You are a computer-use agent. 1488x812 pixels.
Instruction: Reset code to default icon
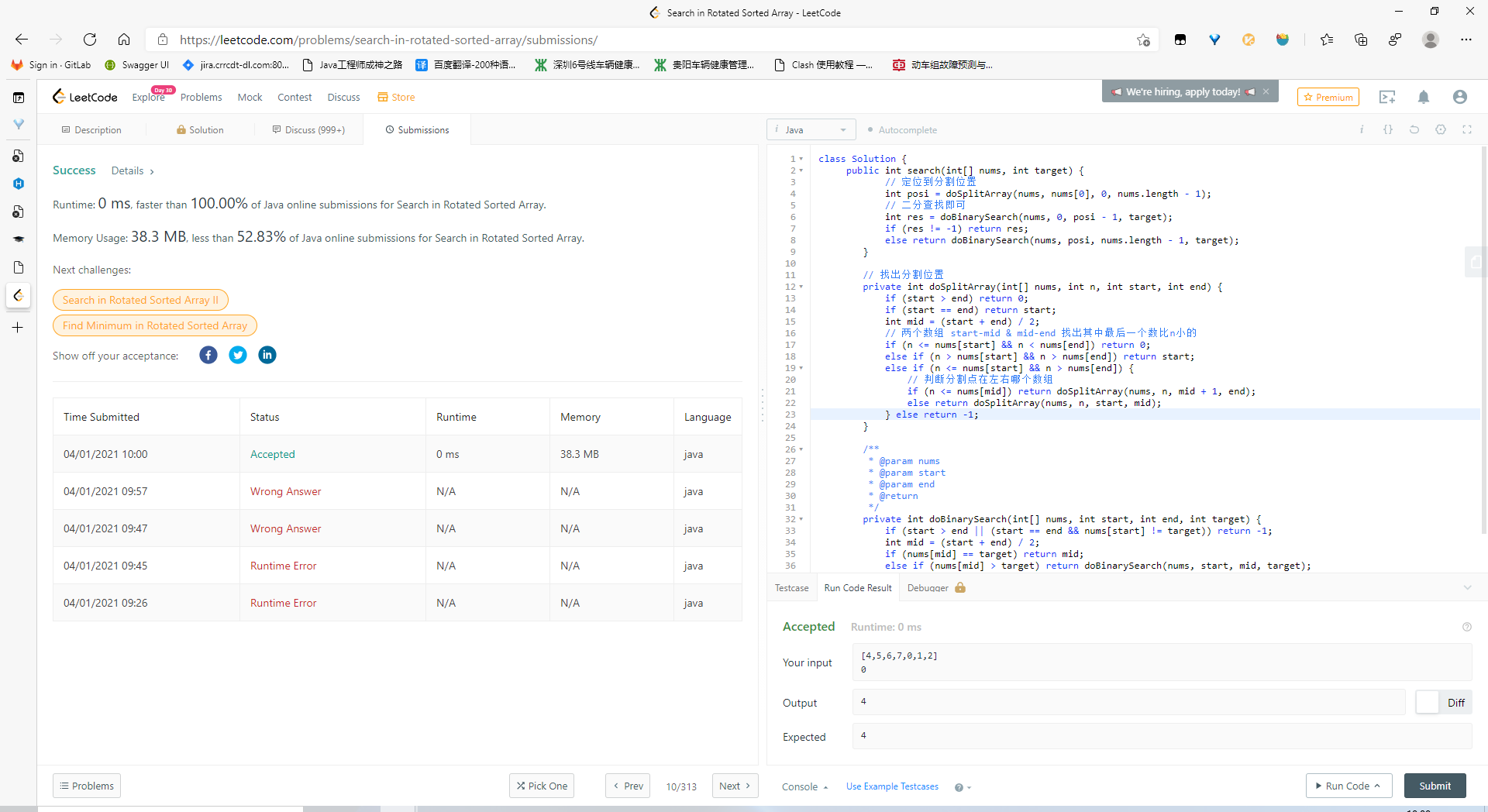click(x=1414, y=129)
